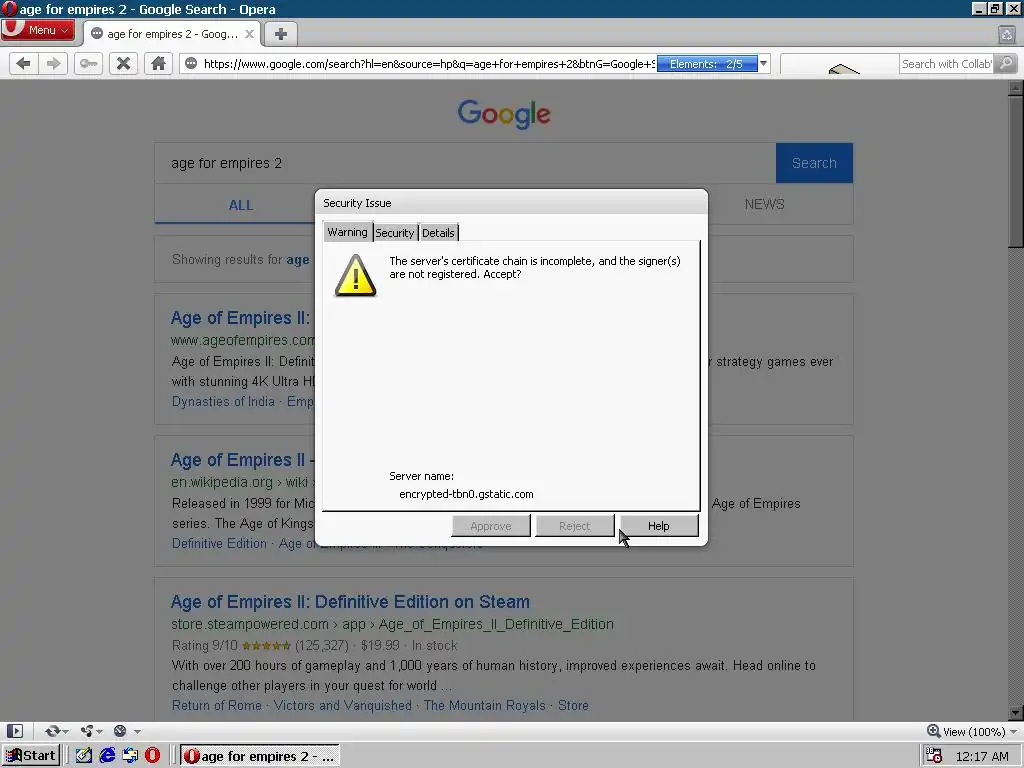Open the Opera Link sync icon
Image resolution: width=1024 pixels, height=768 pixels.
52,731
